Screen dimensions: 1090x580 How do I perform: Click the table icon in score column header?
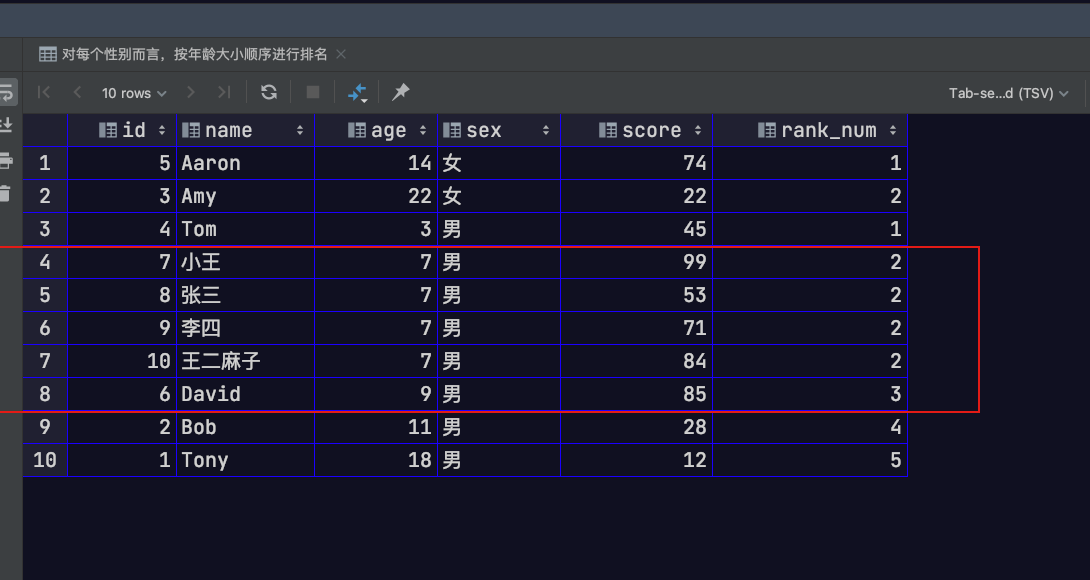608,130
